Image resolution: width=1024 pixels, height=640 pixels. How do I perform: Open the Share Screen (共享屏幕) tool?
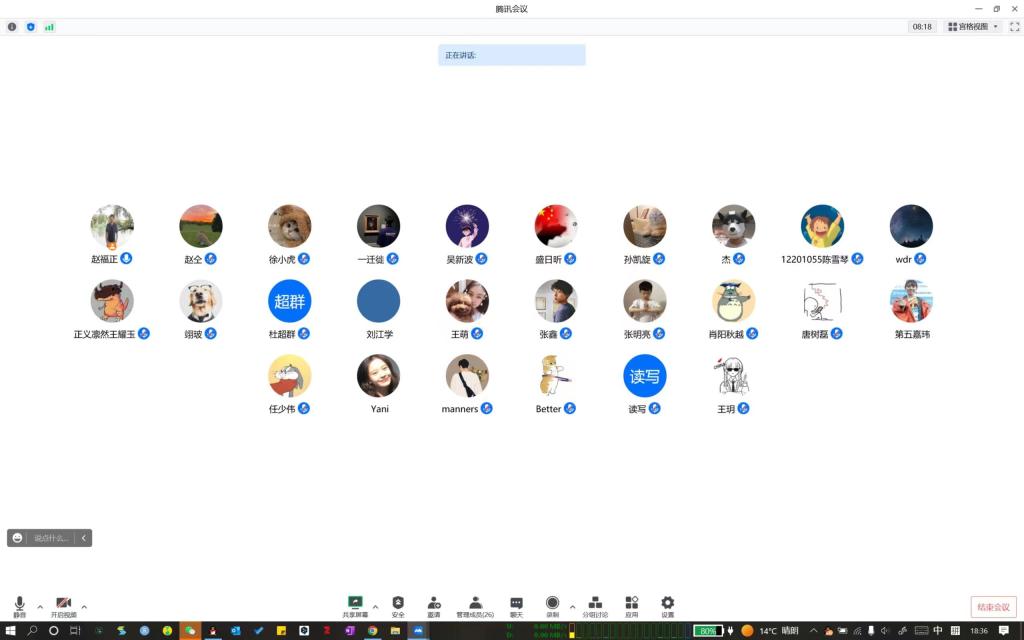[354, 605]
